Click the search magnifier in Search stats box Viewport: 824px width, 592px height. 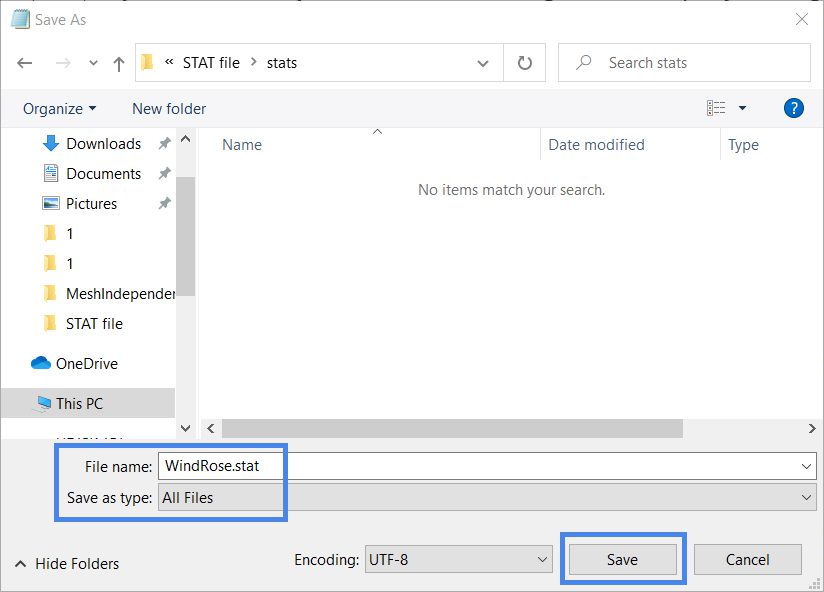(582, 62)
